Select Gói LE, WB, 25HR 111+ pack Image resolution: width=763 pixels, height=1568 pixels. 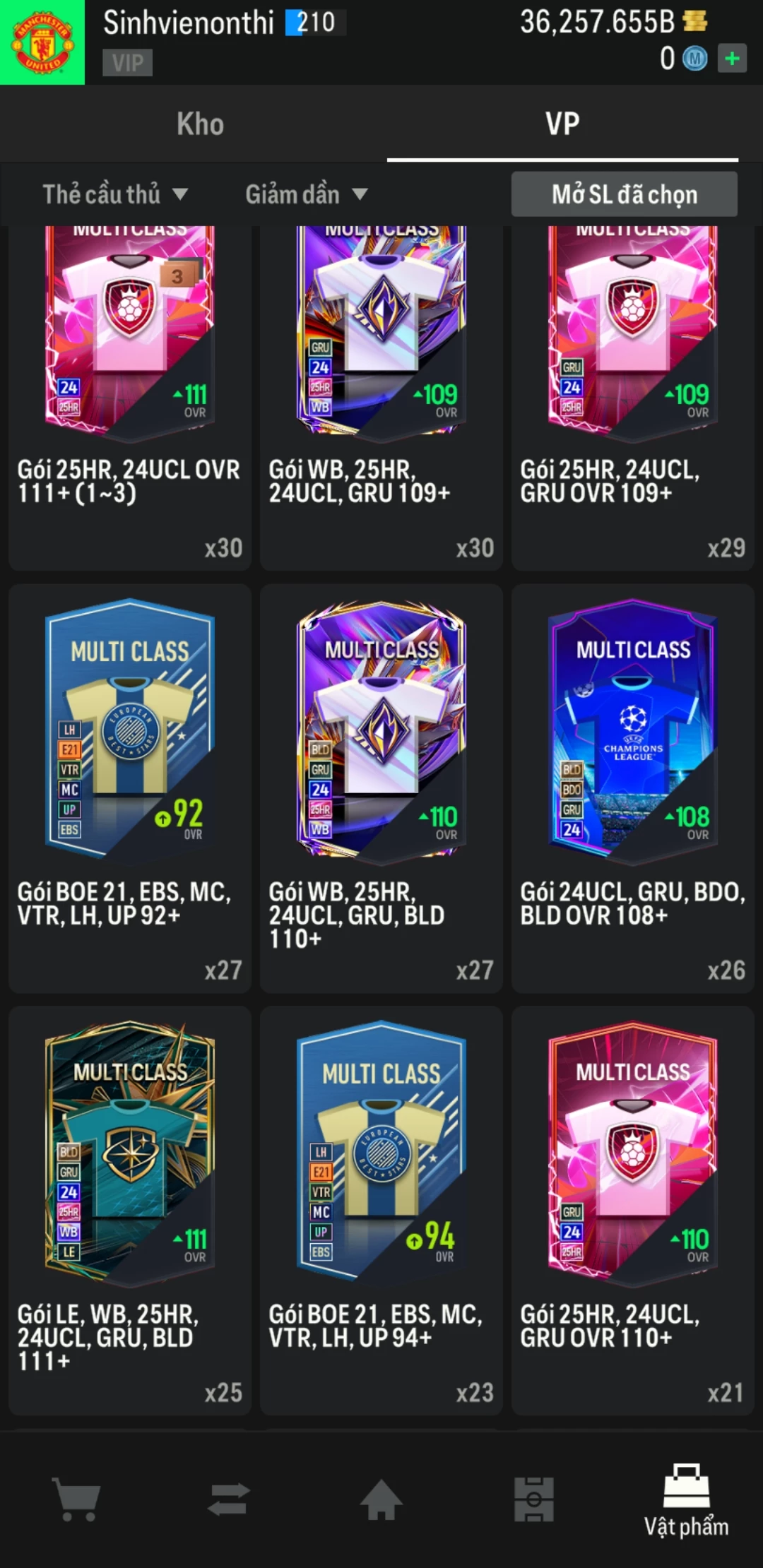[x=130, y=1211]
